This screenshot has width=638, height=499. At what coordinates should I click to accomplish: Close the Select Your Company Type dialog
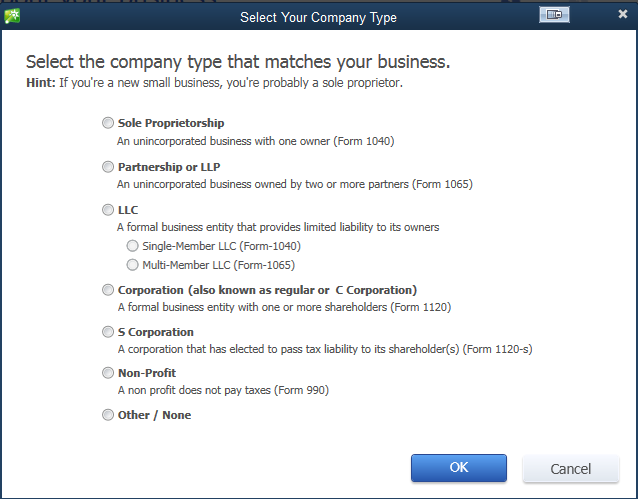(623, 14)
